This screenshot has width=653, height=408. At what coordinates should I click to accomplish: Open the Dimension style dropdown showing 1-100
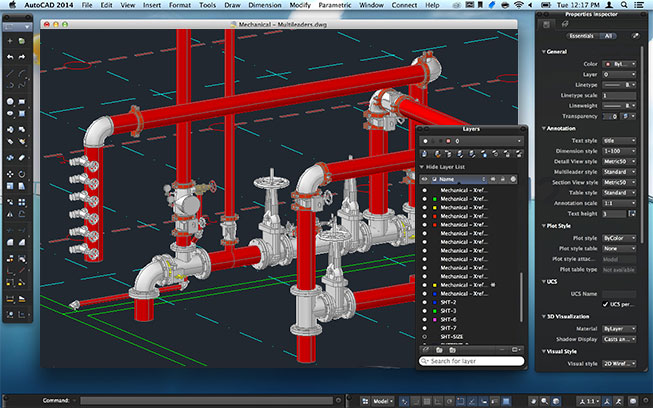click(x=619, y=151)
